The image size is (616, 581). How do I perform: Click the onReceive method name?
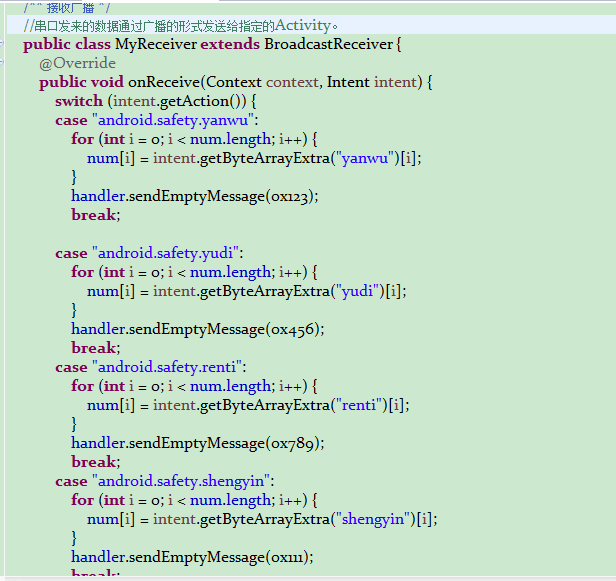(163, 82)
